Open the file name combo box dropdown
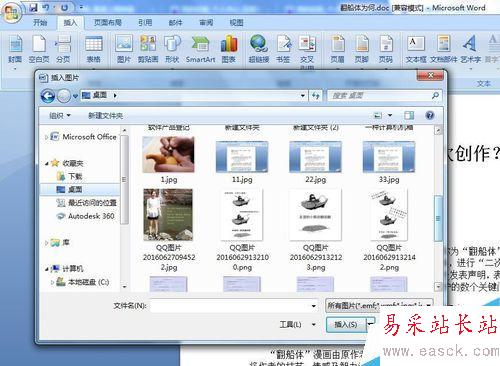 [x=314, y=306]
